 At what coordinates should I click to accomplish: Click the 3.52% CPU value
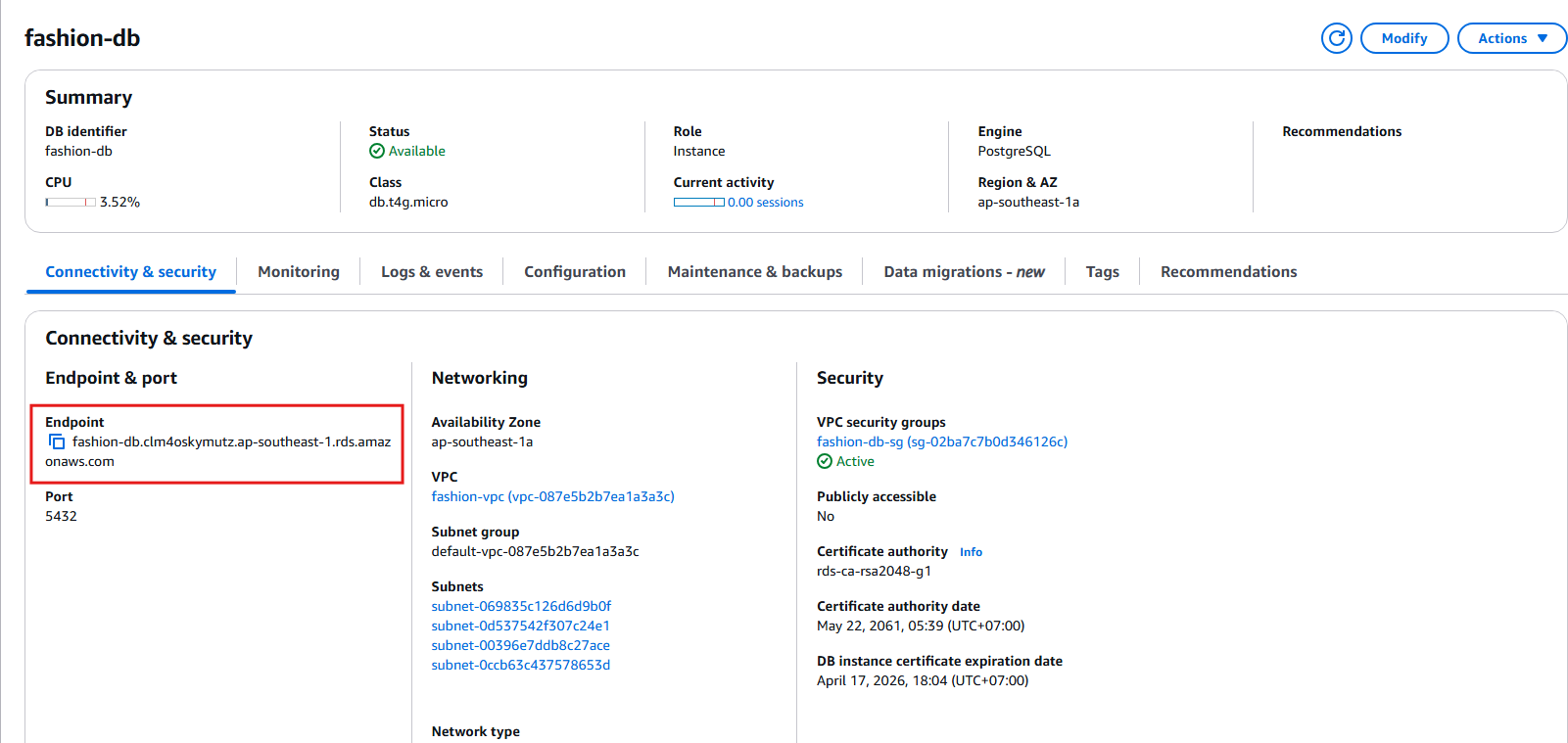[x=119, y=202]
